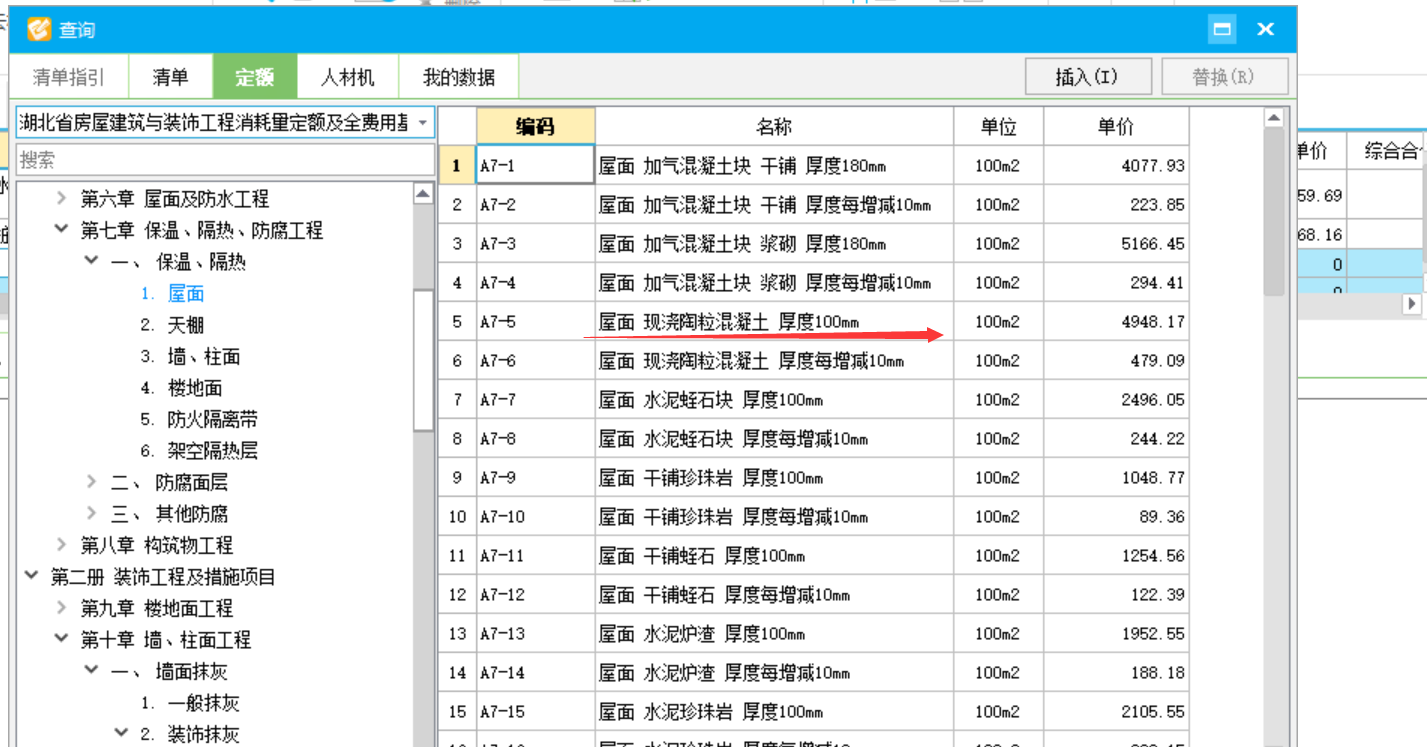Expand 第九章 楼地面工程 node

point(62,608)
